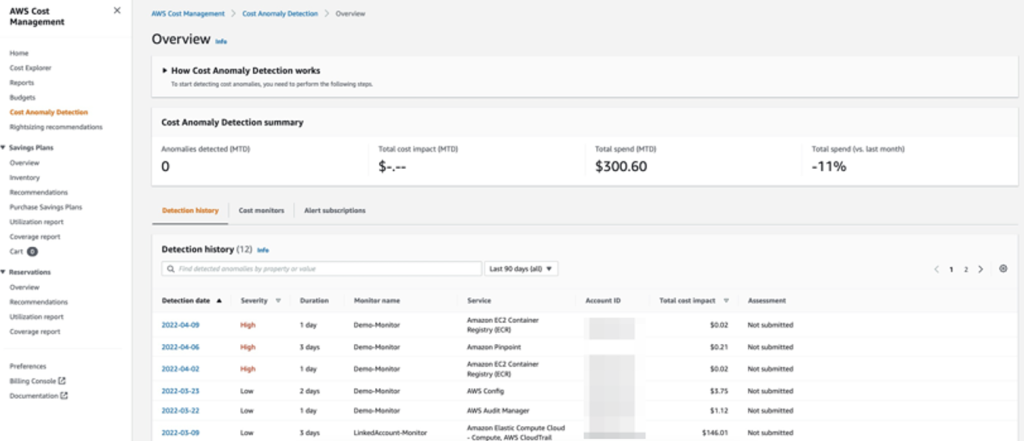The height and width of the screenshot is (441, 1024).
Task: Go to previous page of detection history
Action: click(x=936, y=269)
